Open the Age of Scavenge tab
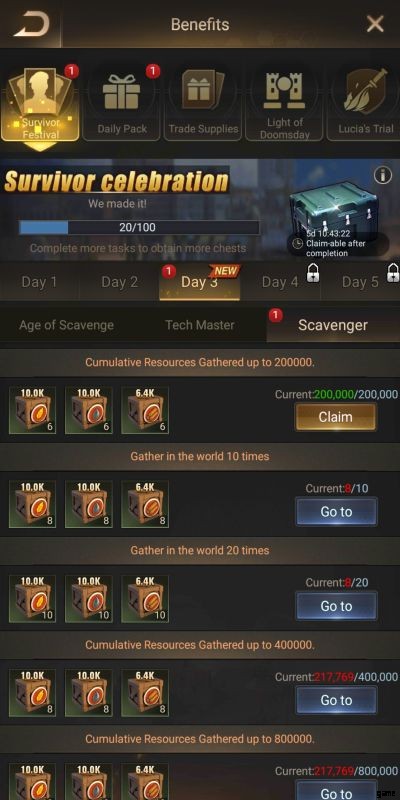Viewport: 400px width, 800px height. [66, 326]
